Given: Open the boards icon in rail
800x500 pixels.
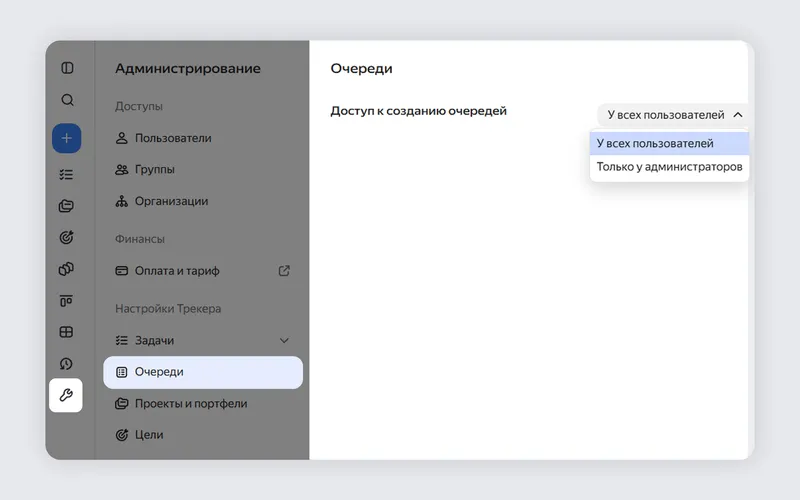Looking at the screenshot, I should [66, 301].
